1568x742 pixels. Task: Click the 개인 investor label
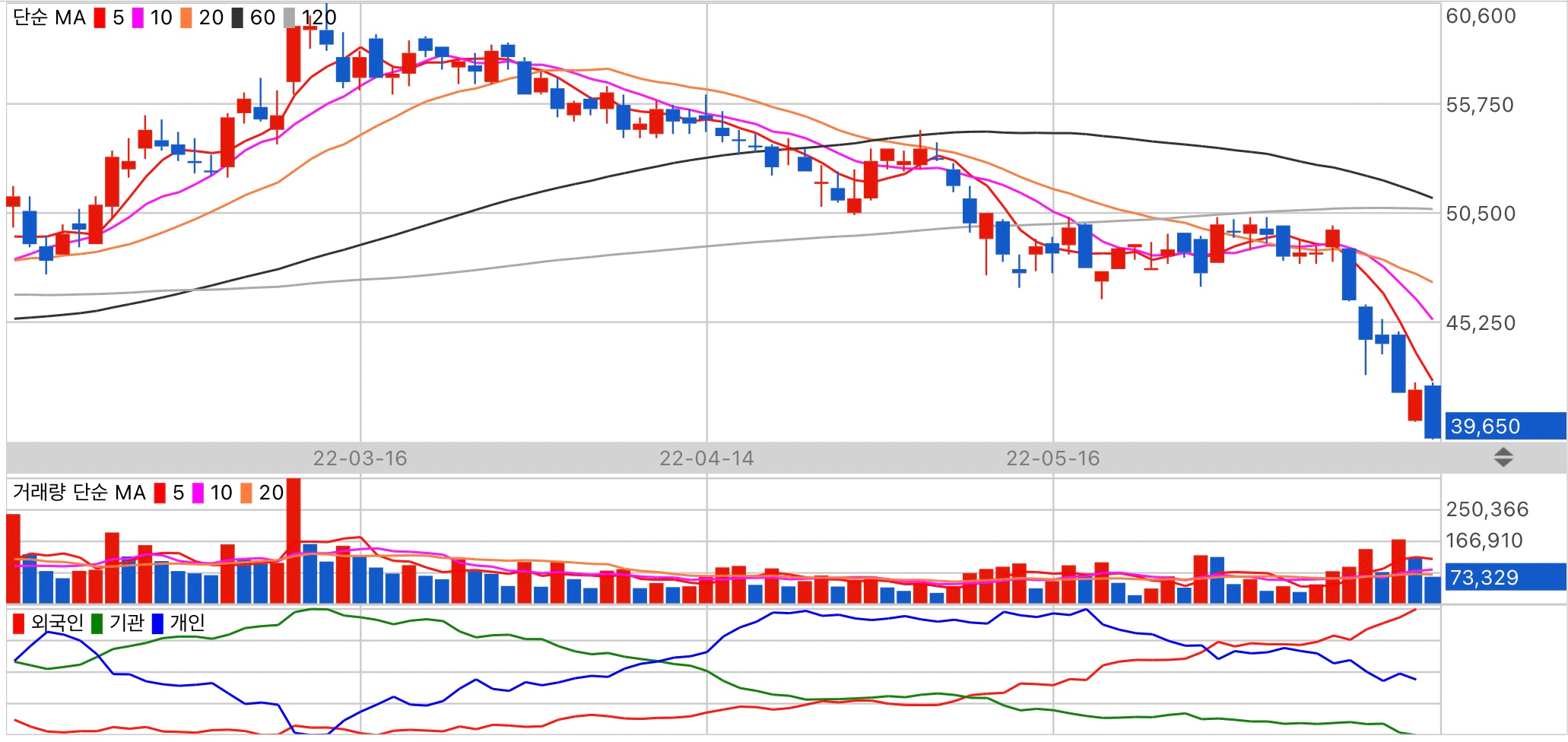coord(188,623)
